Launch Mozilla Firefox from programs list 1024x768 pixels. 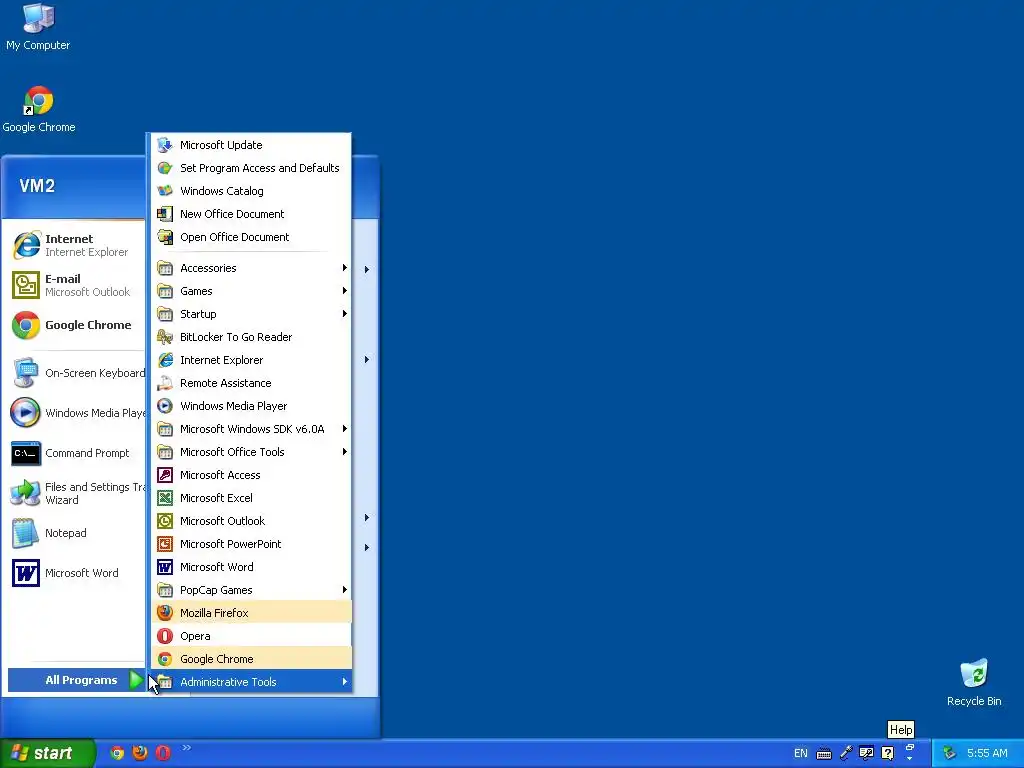pos(251,613)
